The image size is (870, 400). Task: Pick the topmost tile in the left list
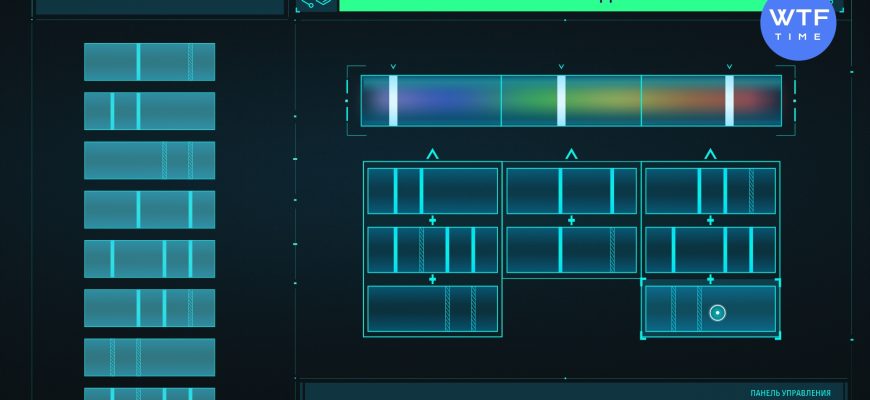click(x=149, y=62)
